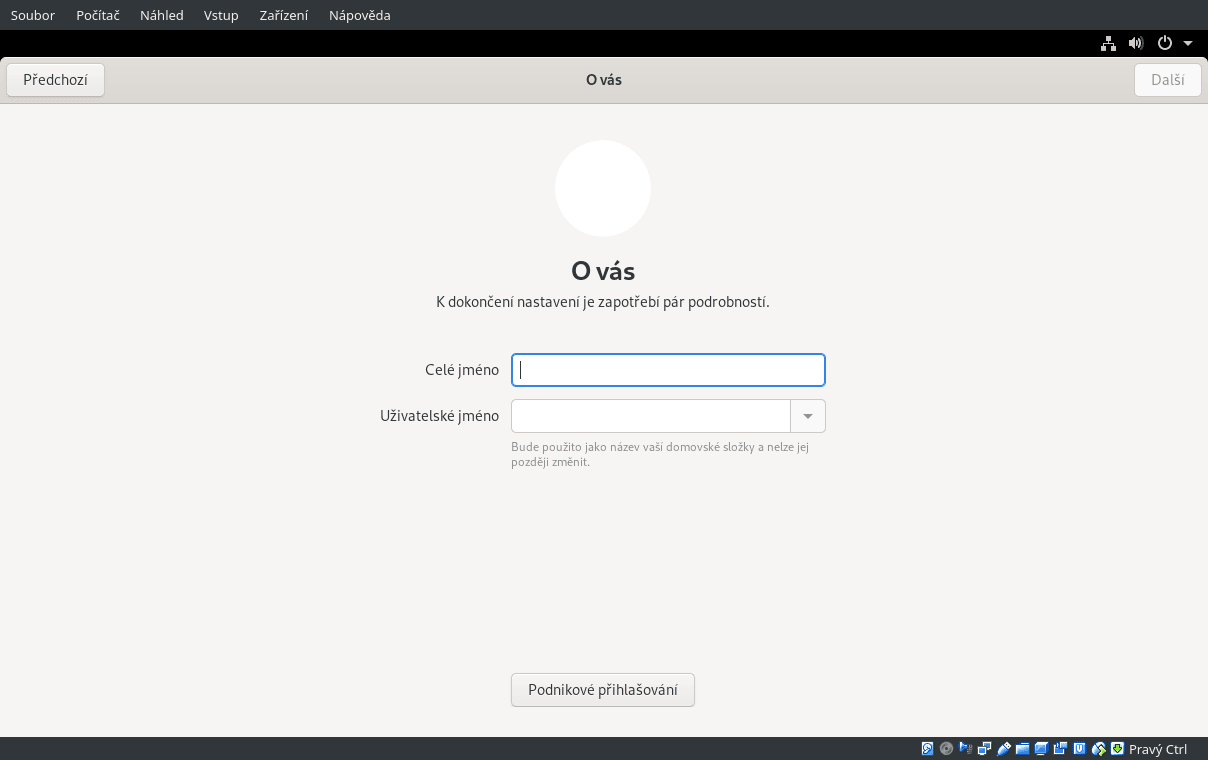Click the VirtualBox shared folders icon
Image resolution: width=1208 pixels, height=760 pixels.
point(1022,748)
